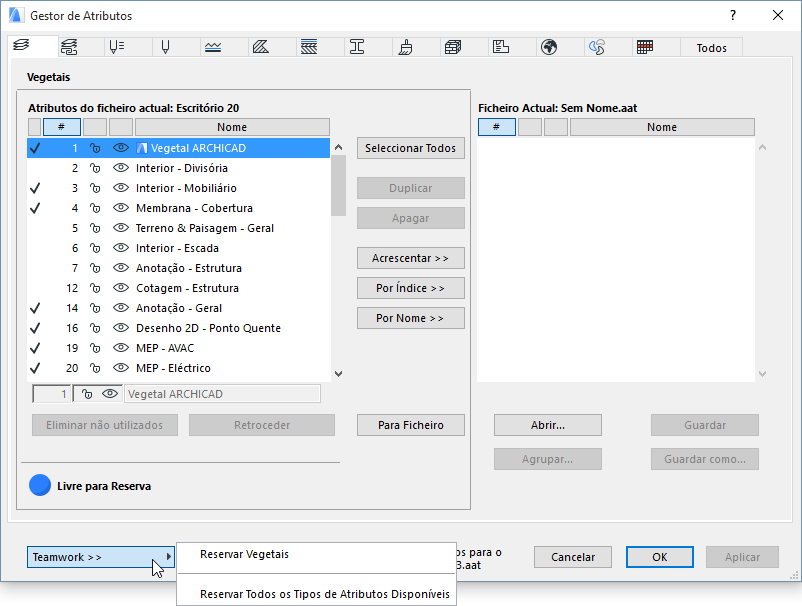802x606 pixels.
Task: Toggle visibility eye of MEP - AVAC
Action: click(121, 348)
